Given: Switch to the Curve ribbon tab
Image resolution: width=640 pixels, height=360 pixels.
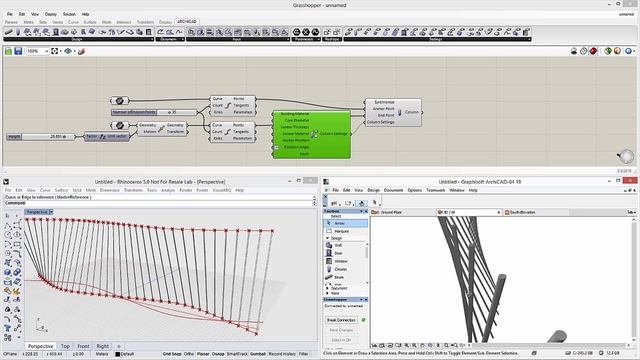Looking at the screenshot, I should coord(73,22).
